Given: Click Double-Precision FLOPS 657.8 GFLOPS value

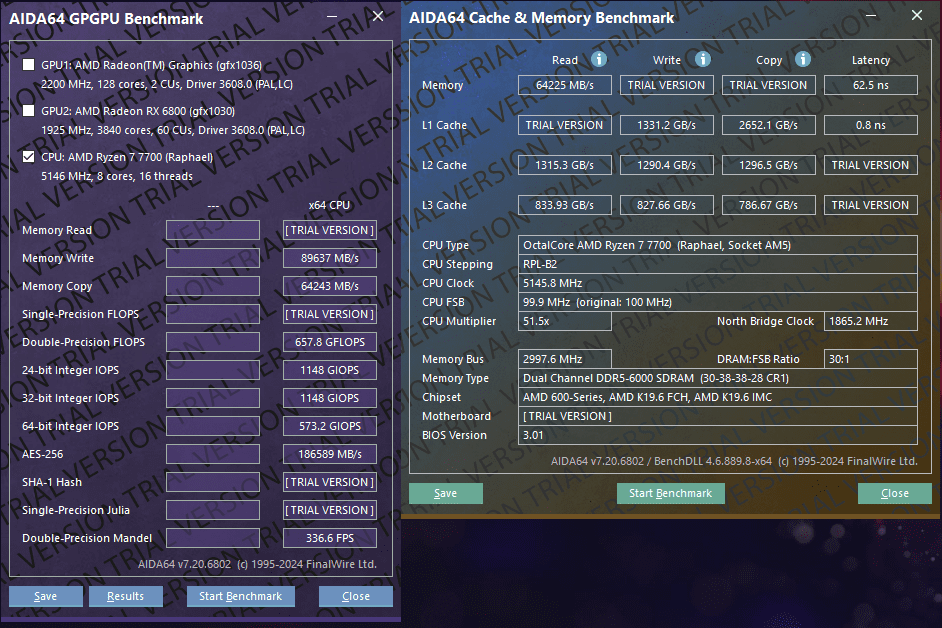Looking at the screenshot, I should pyautogui.click(x=330, y=342).
